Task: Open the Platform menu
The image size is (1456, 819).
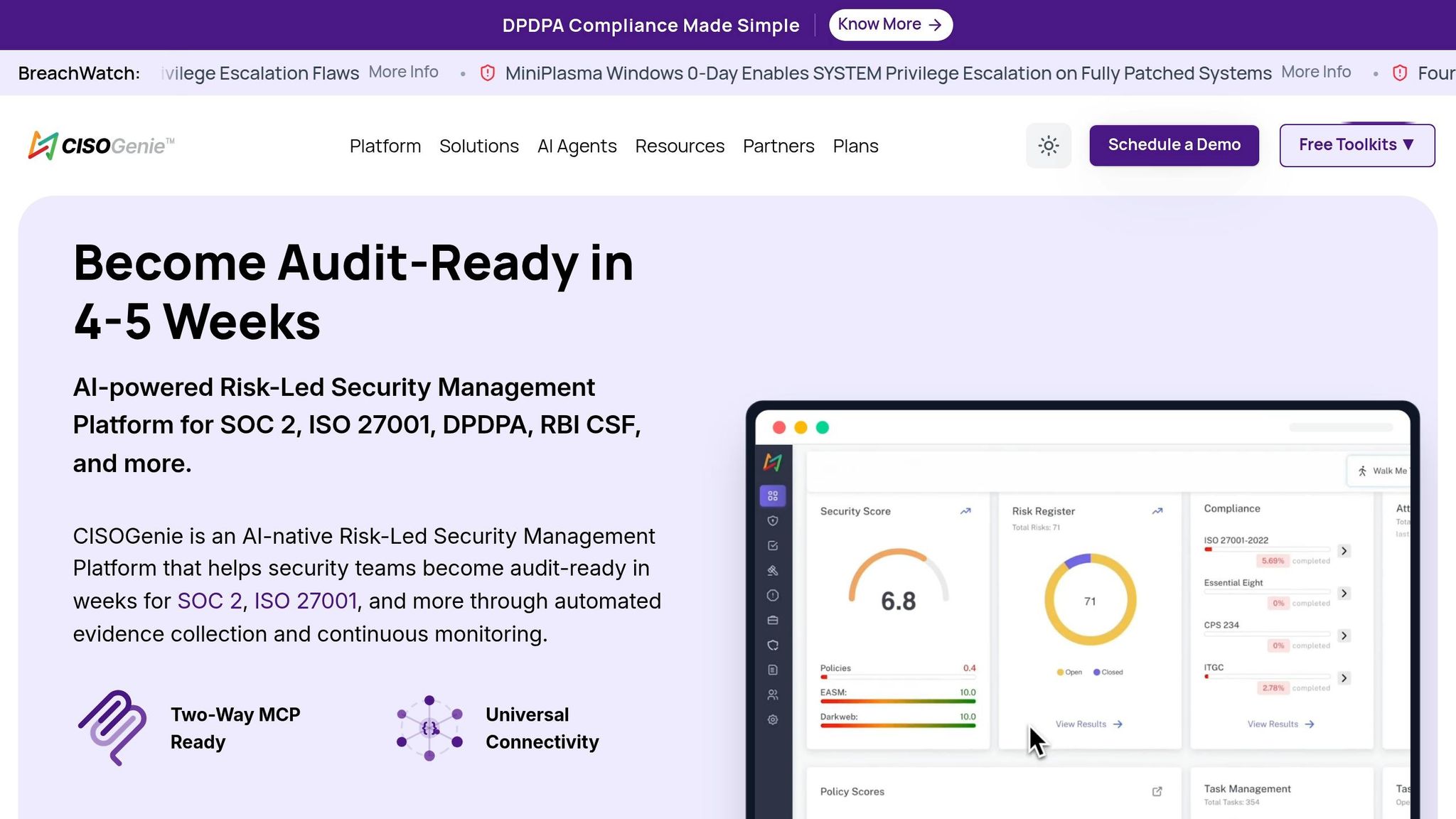Action: pos(385,146)
